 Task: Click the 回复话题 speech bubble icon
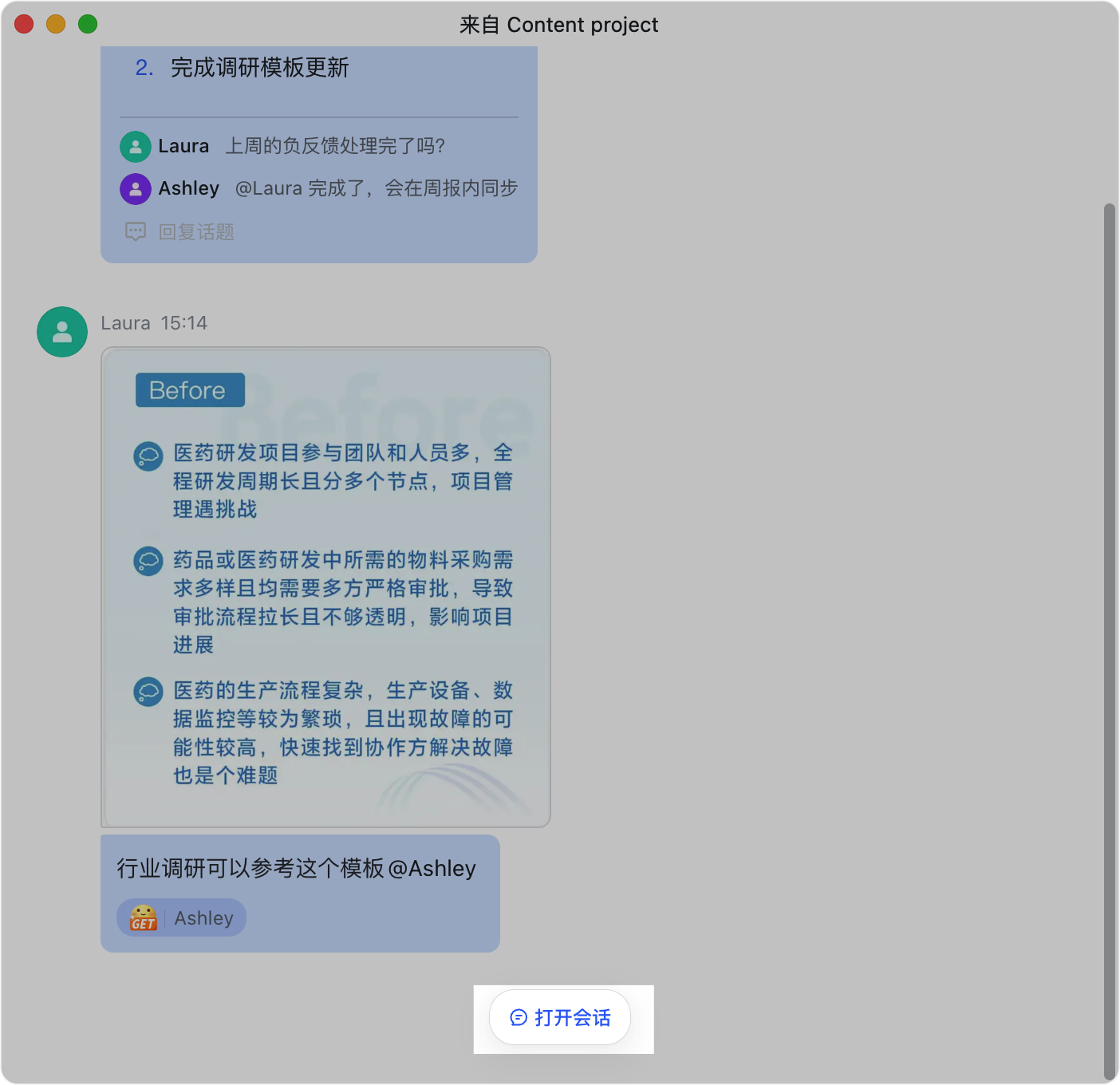[x=136, y=231]
